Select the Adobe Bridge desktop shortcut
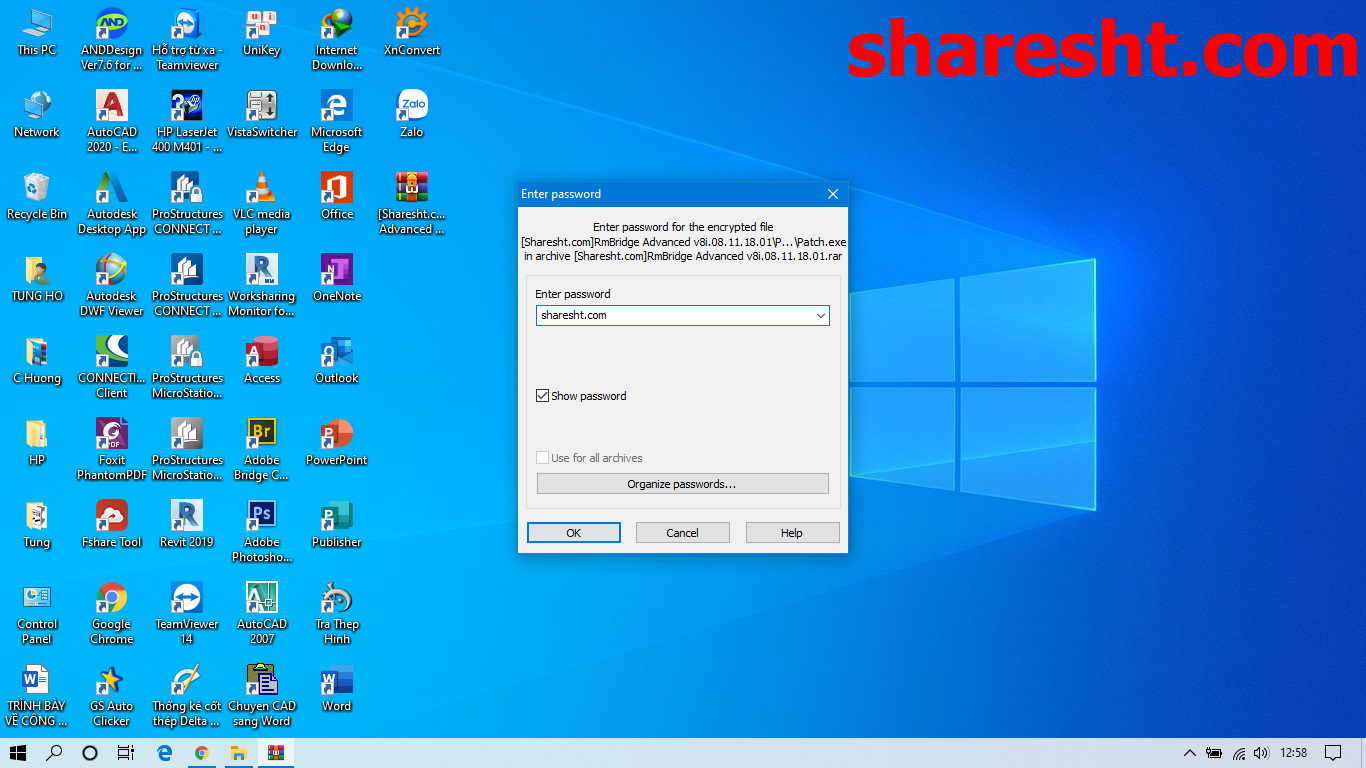Image resolution: width=1366 pixels, height=768 pixels. click(262, 449)
